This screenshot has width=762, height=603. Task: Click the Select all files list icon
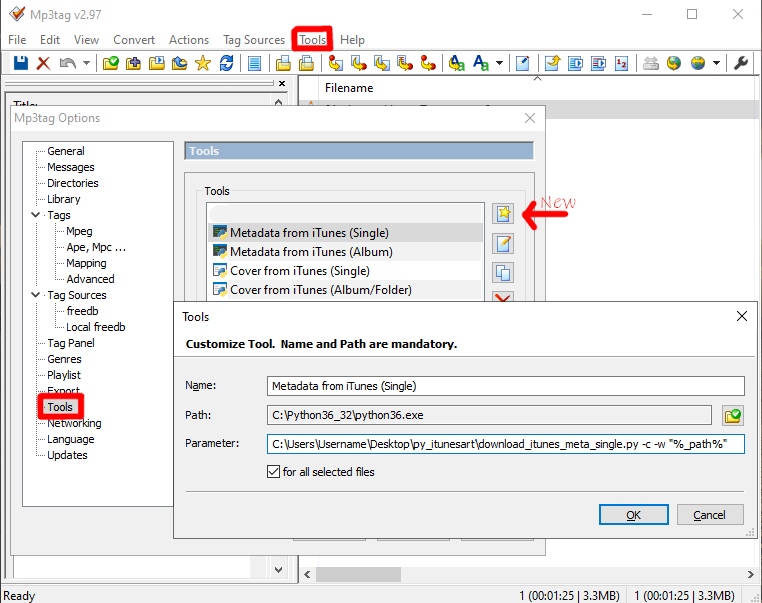254,63
